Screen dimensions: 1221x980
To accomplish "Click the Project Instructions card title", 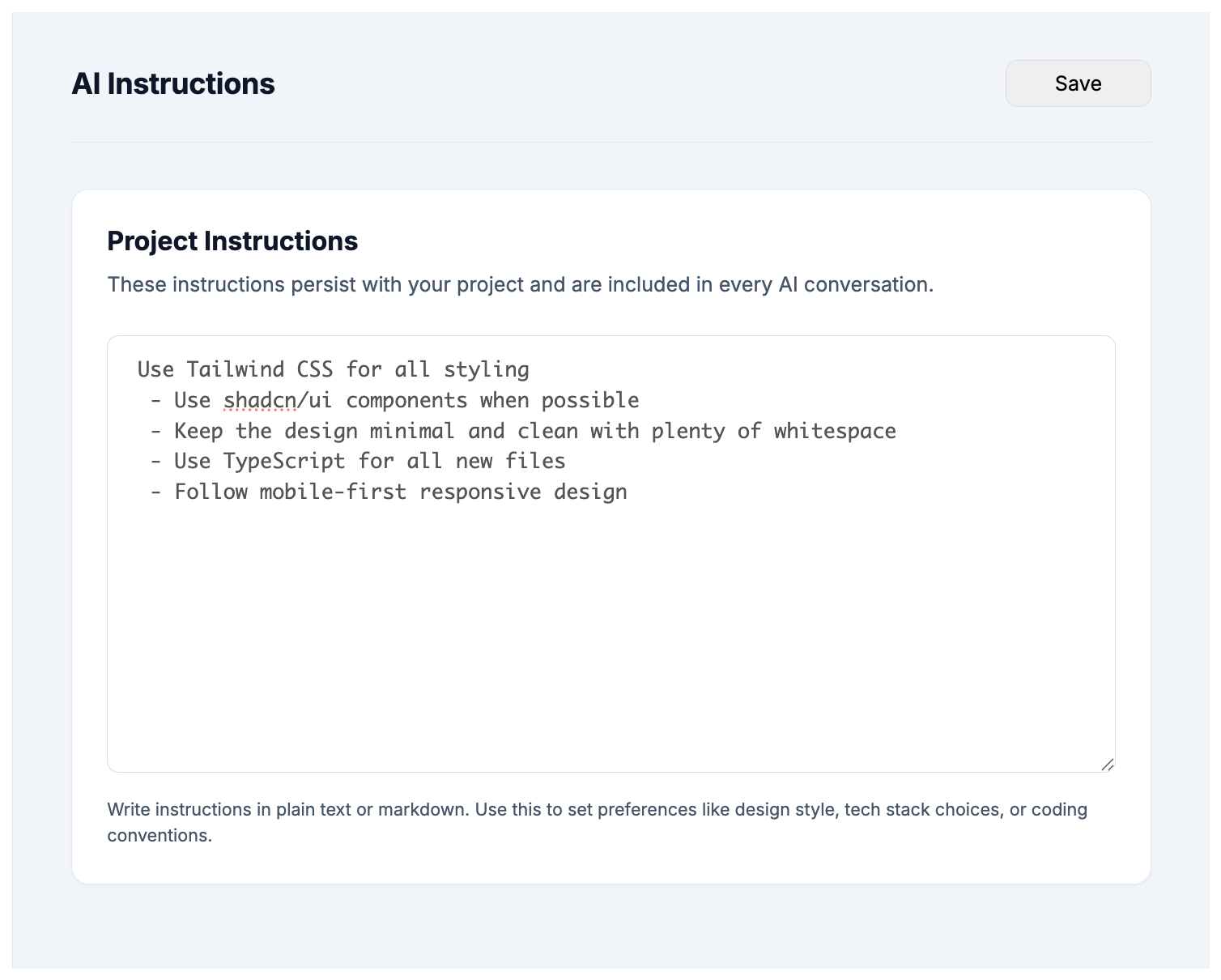I will pos(232,241).
